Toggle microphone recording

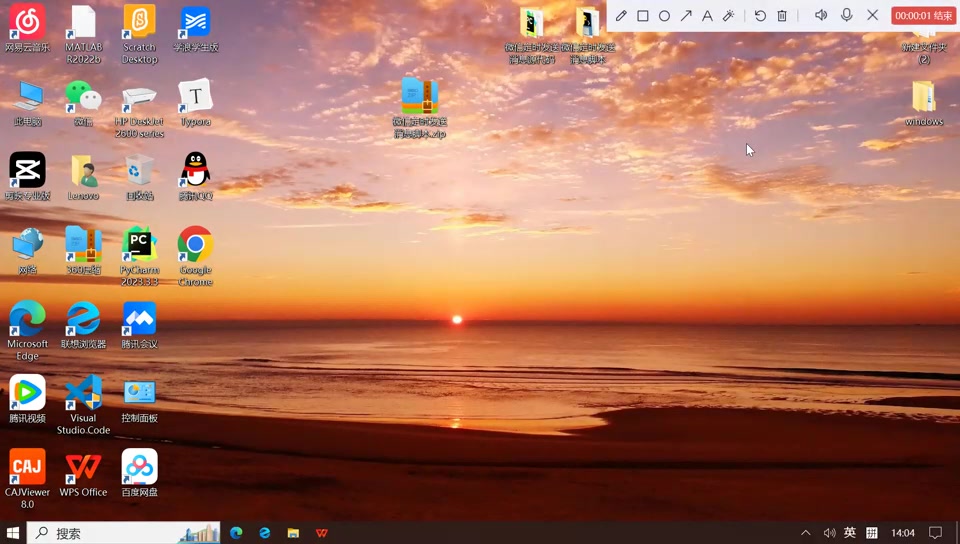click(847, 16)
